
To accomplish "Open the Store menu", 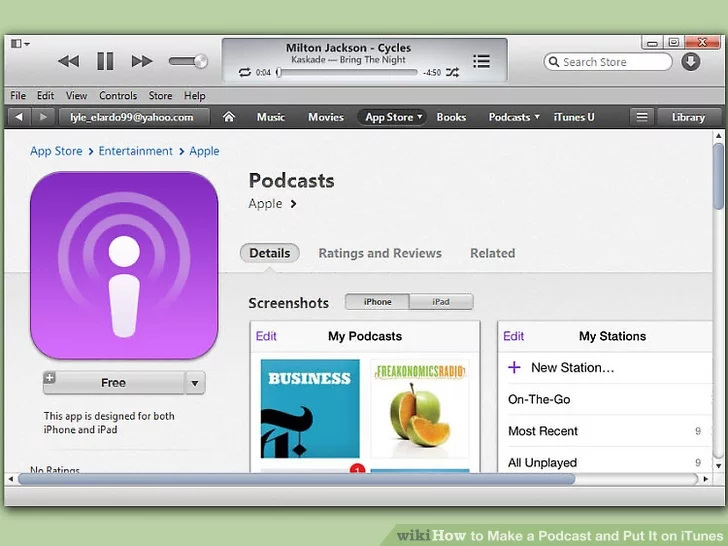I will point(160,96).
